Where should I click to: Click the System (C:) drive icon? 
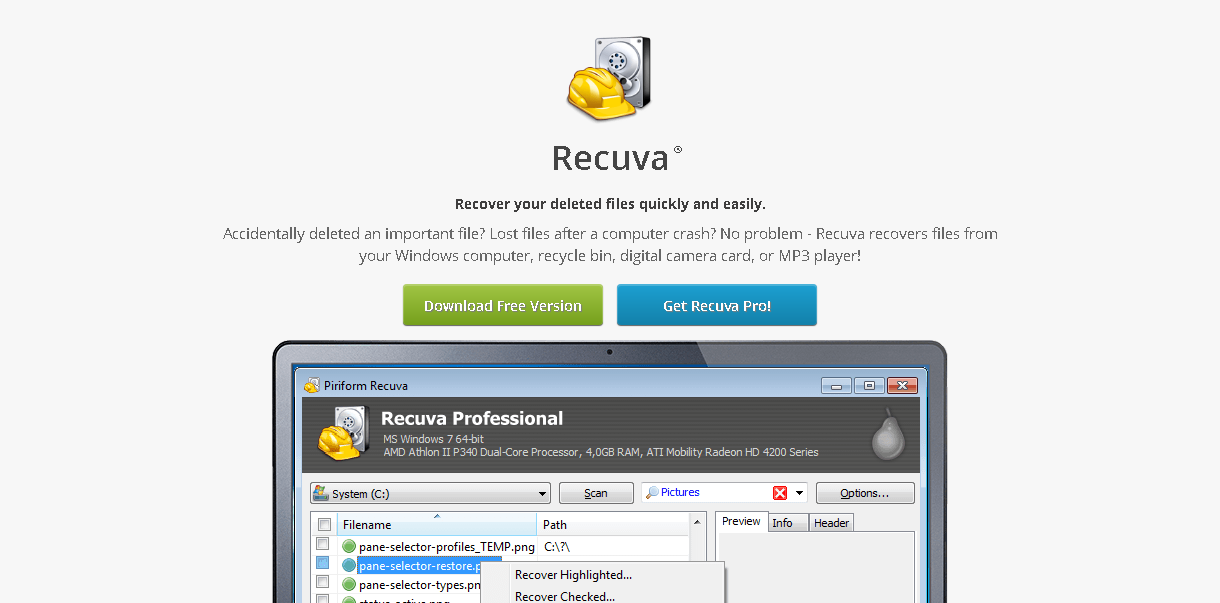(321, 493)
